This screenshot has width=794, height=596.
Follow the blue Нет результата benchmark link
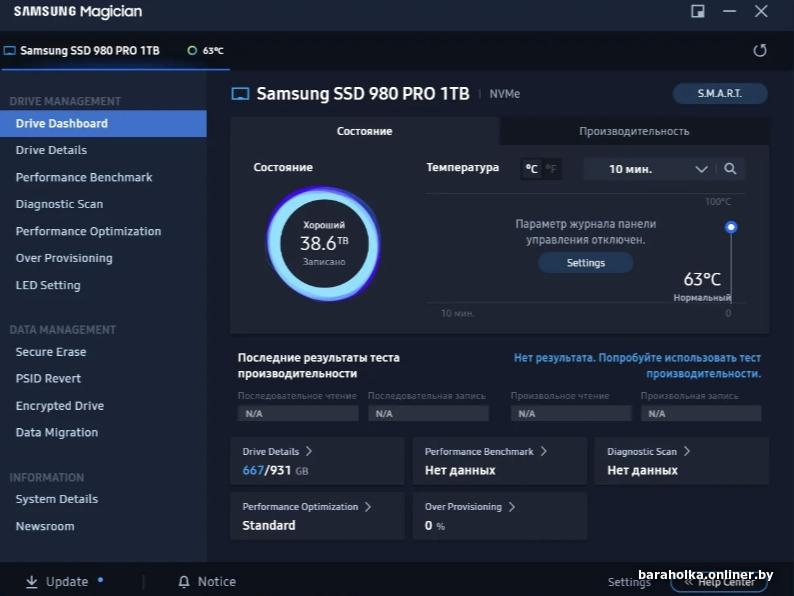click(x=637, y=366)
